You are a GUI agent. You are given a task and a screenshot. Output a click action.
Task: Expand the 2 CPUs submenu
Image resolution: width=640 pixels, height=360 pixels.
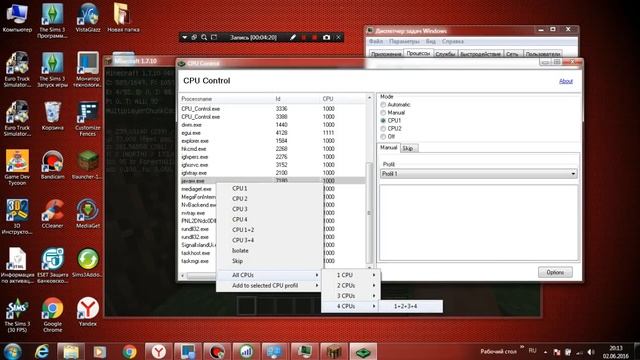[x=351, y=285]
